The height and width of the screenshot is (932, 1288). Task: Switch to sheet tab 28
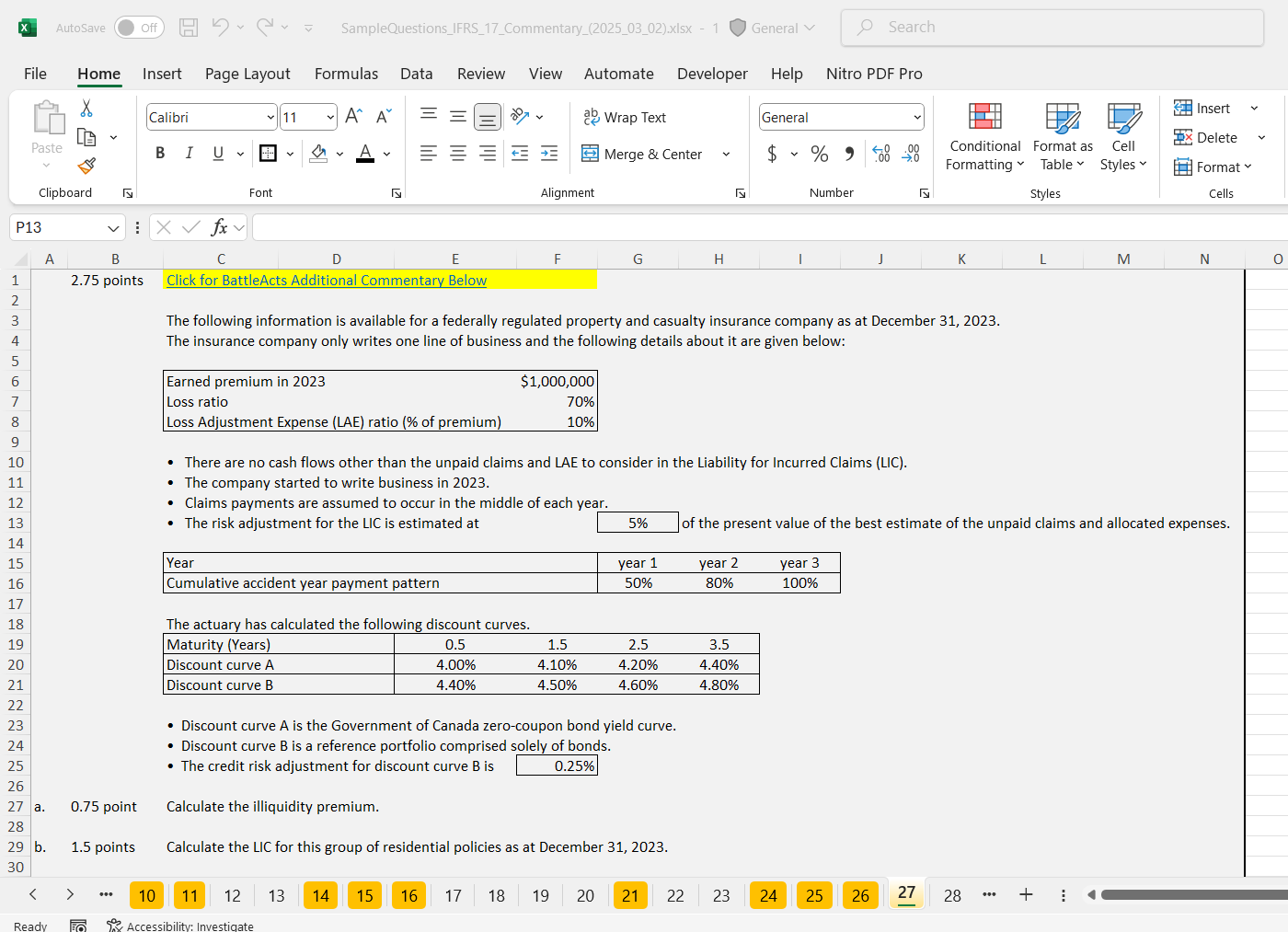click(x=952, y=895)
